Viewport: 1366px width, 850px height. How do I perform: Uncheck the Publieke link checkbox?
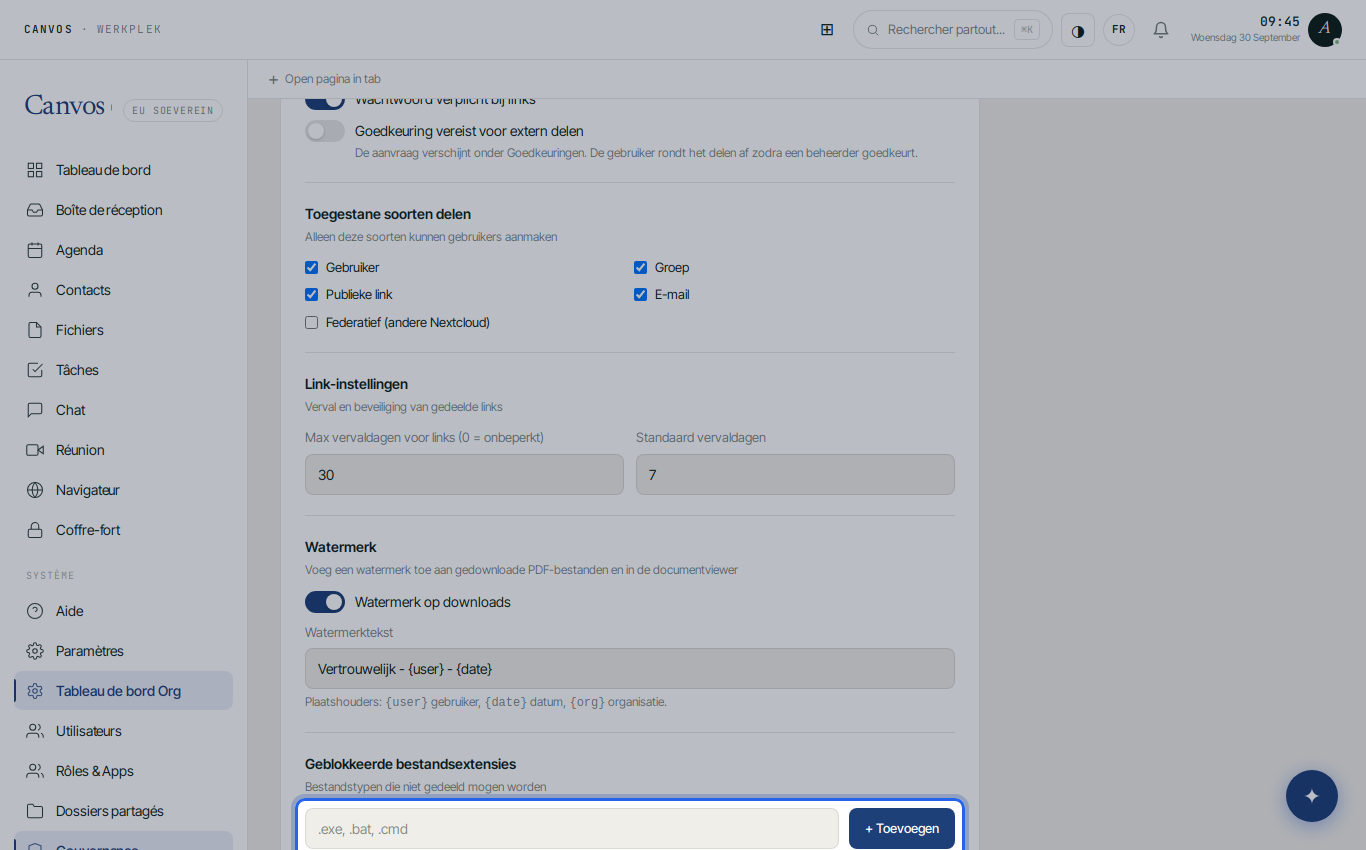(312, 295)
